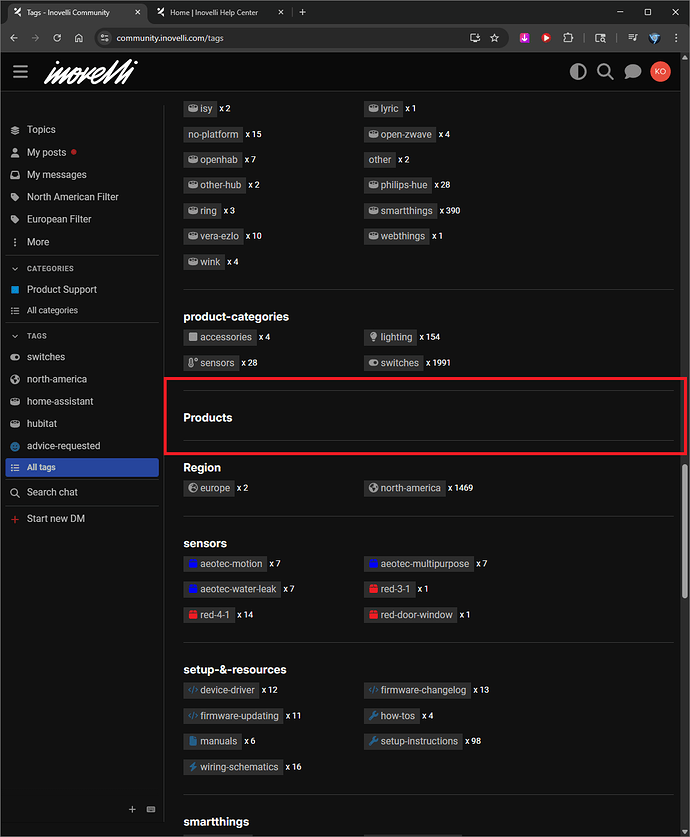Select the Tags - Inovelli Community tab
The image size is (690, 837).
click(76, 12)
